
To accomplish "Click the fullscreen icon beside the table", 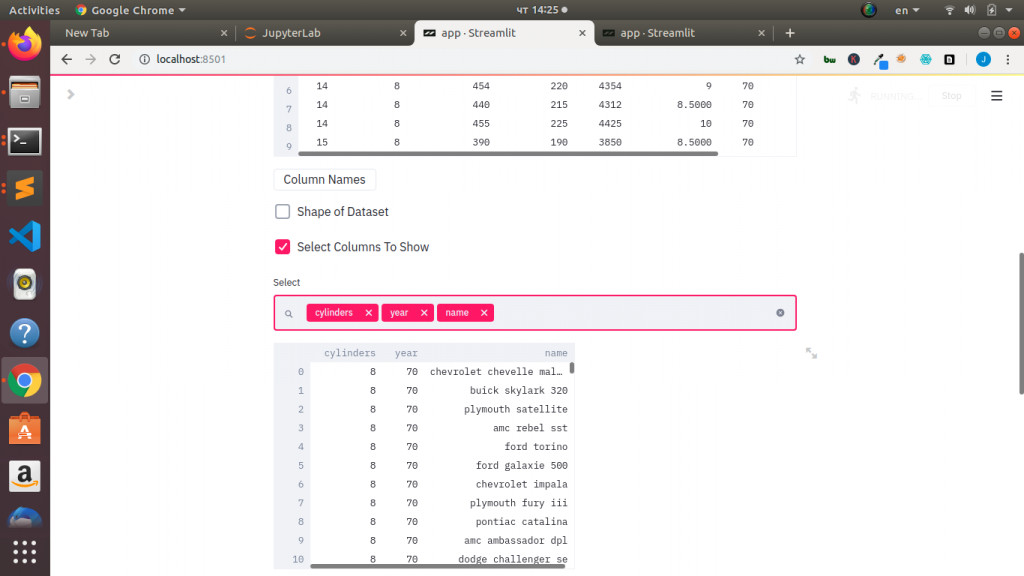I will (x=811, y=353).
